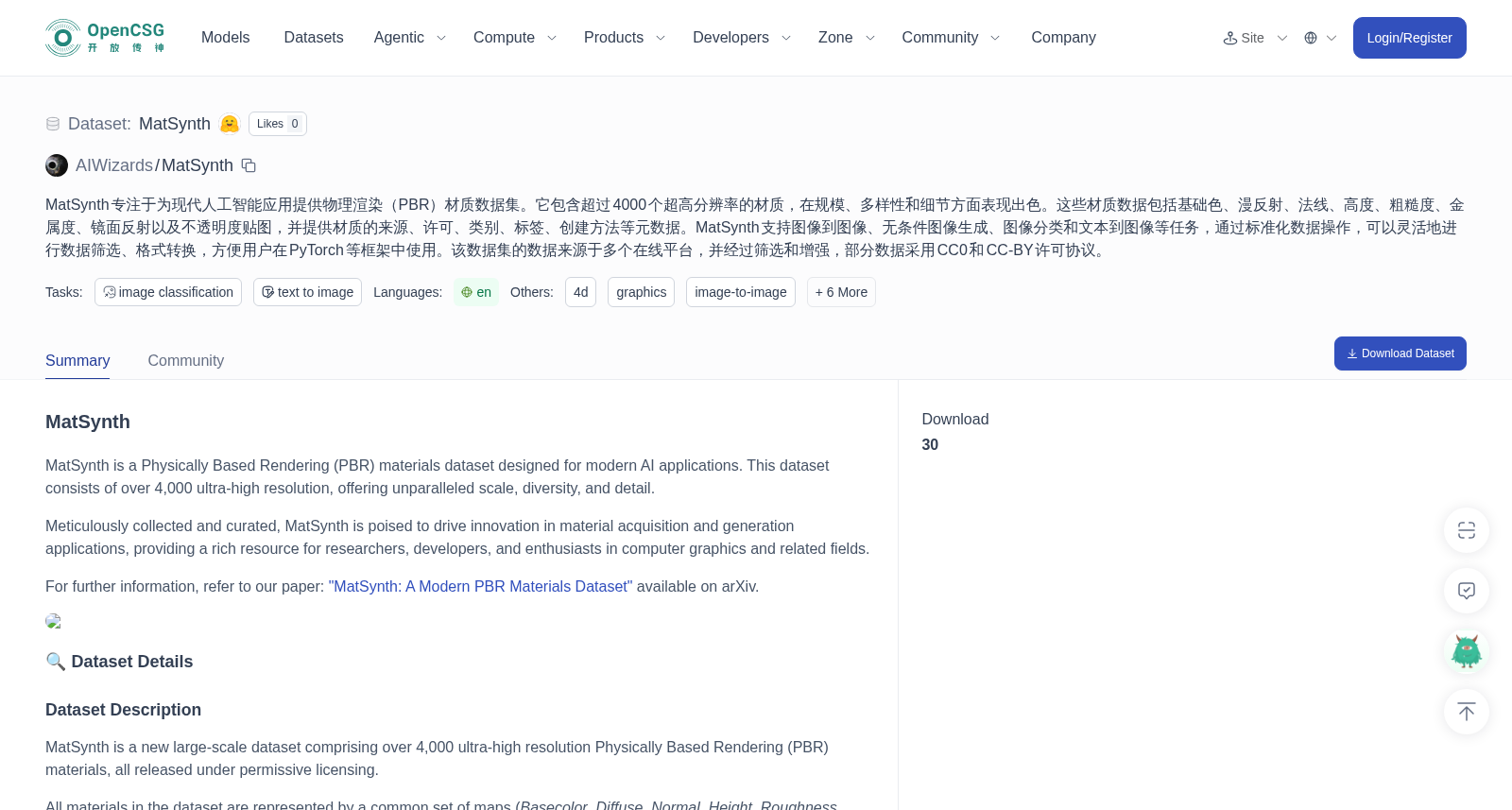
Task: Click the MatSynth summary heading
Action: pos(88,422)
